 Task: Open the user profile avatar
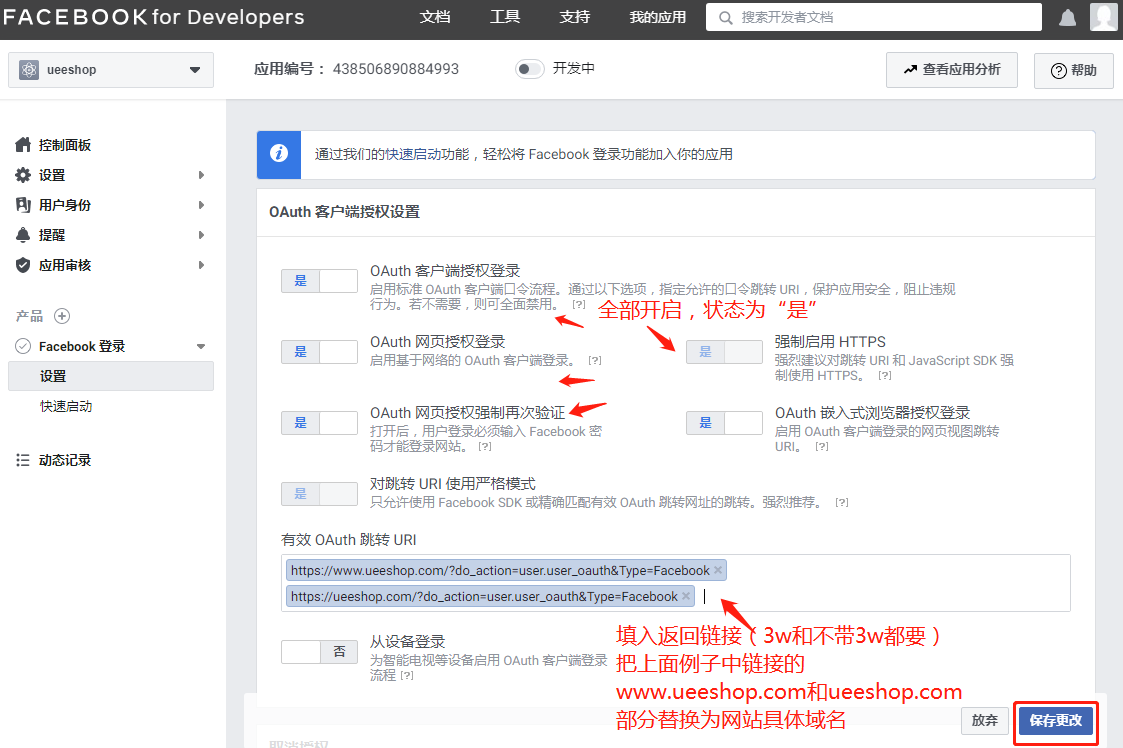(1103, 16)
